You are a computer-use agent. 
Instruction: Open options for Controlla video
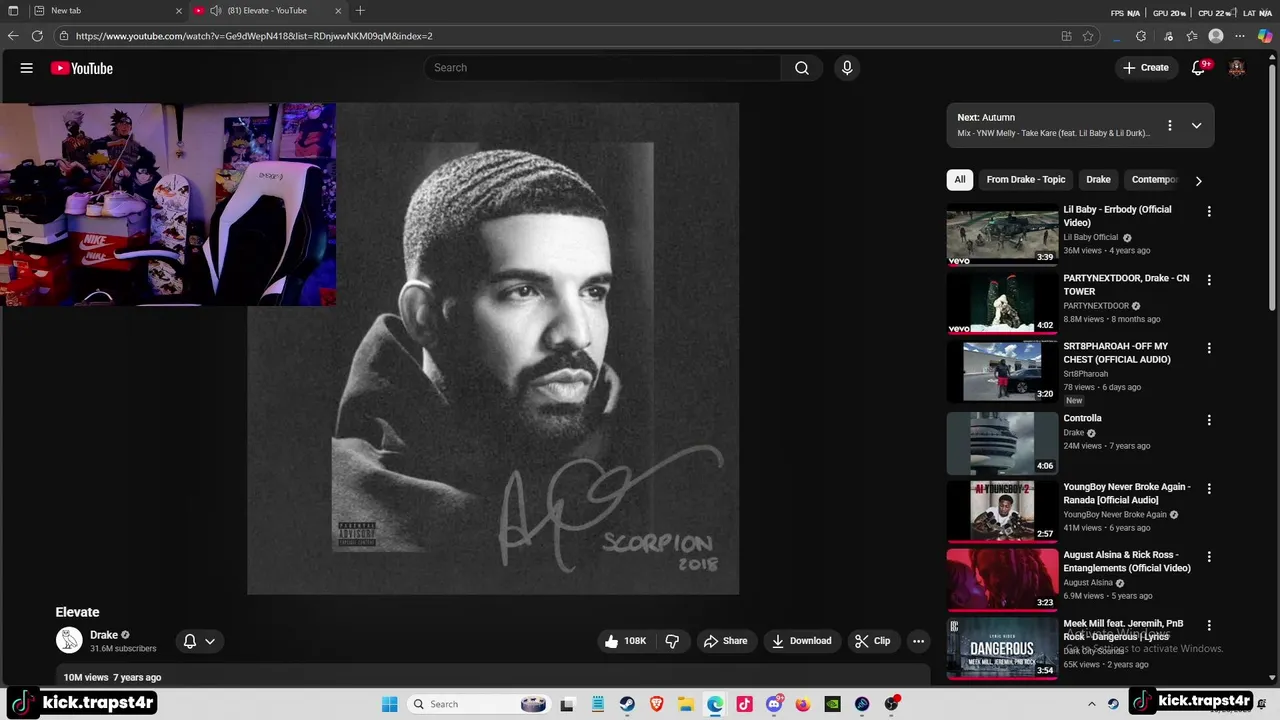coord(1209,420)
